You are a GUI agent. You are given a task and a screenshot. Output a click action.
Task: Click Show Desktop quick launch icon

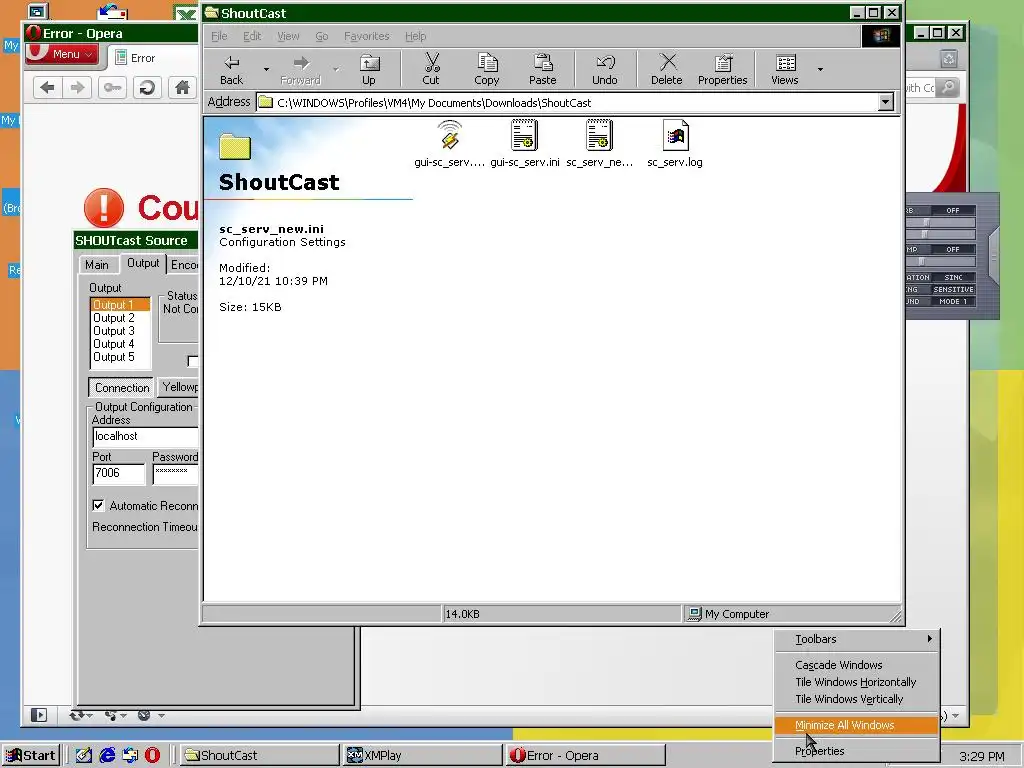[84, 755]
